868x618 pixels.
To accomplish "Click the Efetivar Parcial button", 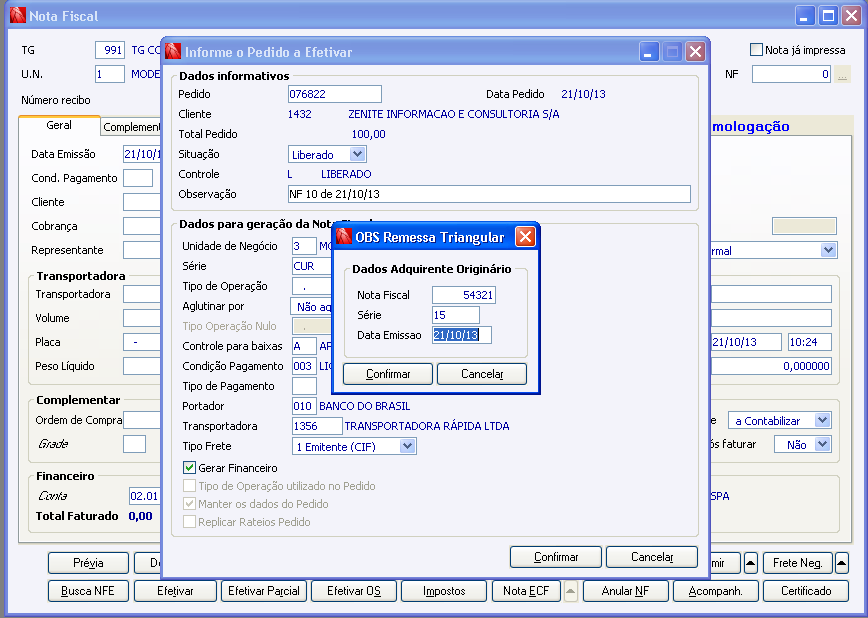I will coord(264,591).
